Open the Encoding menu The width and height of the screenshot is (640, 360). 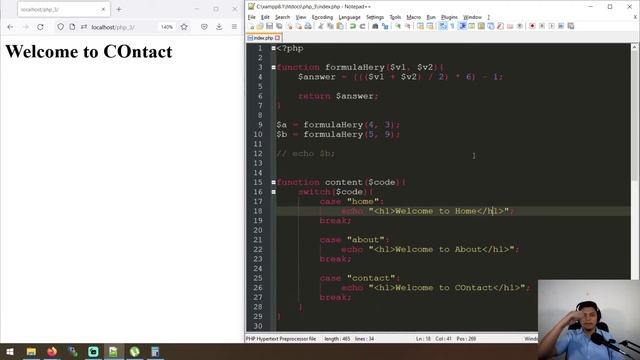[322, 17]
